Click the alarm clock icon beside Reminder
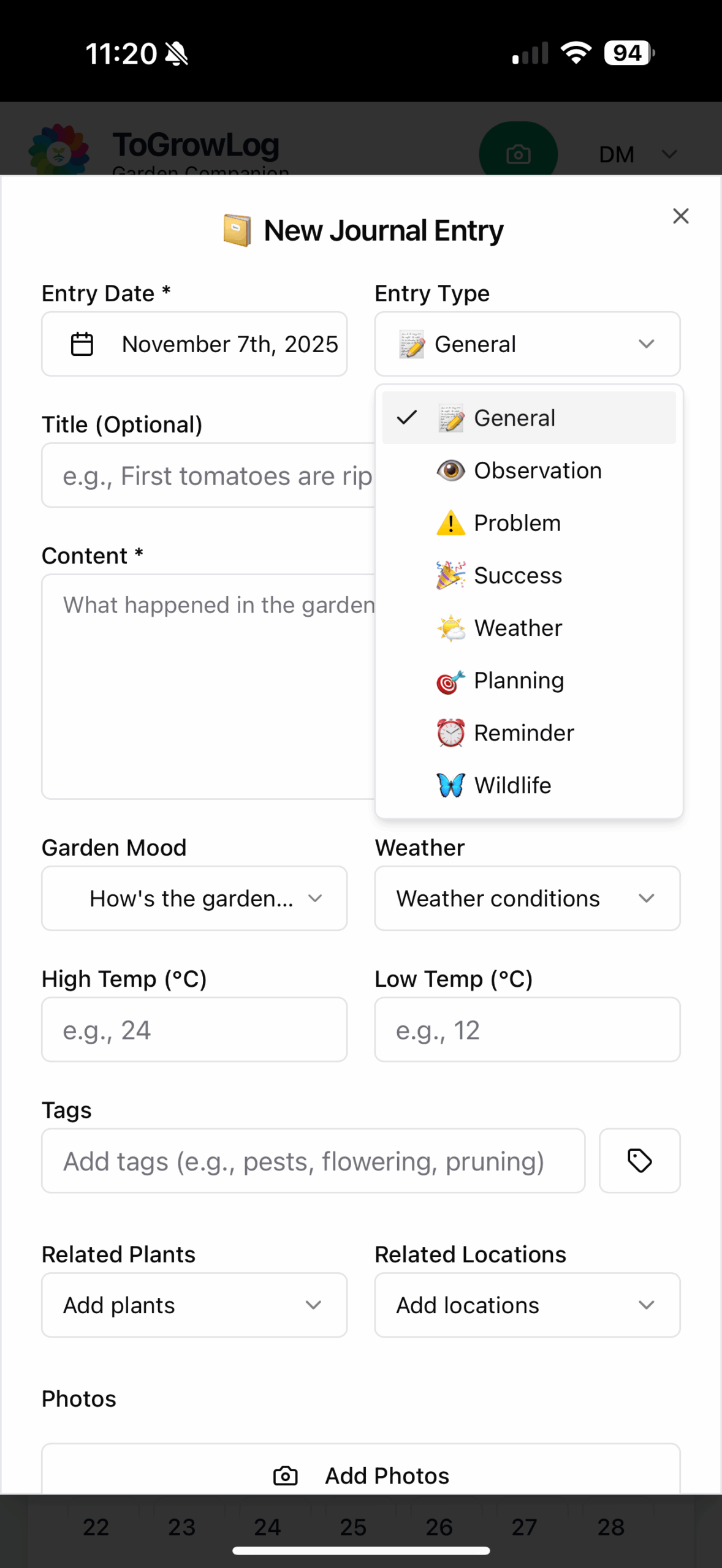Viewport: 722px width, 1568px height. tap(450, 733)
